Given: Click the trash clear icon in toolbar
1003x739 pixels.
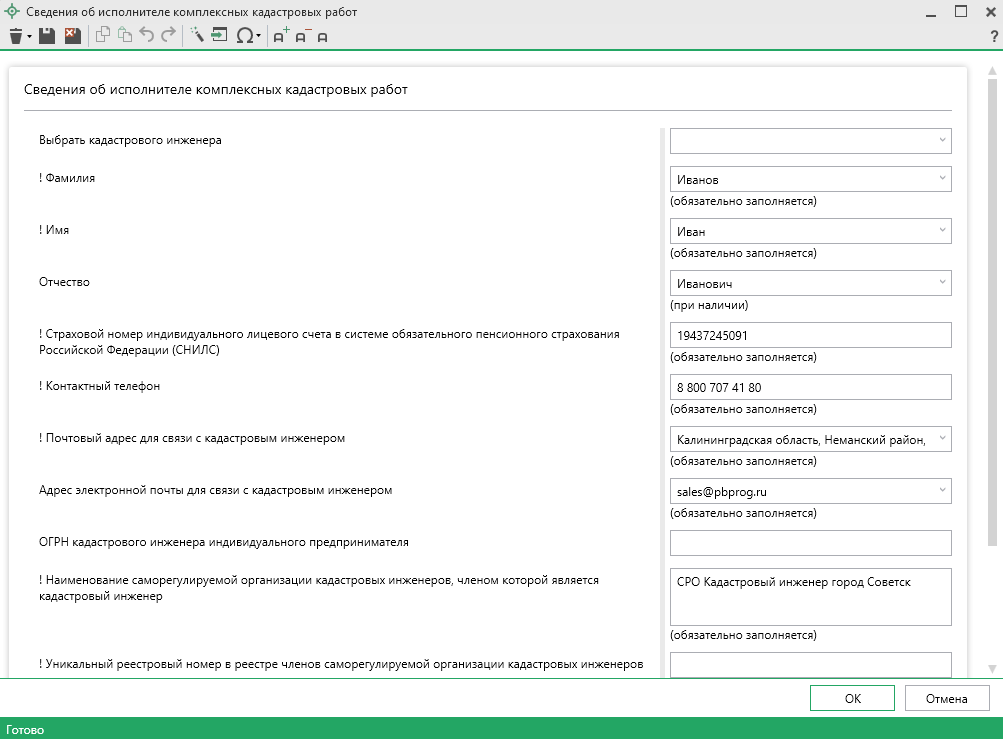Looking at the screenshot, I should click(x=15, y=36).
